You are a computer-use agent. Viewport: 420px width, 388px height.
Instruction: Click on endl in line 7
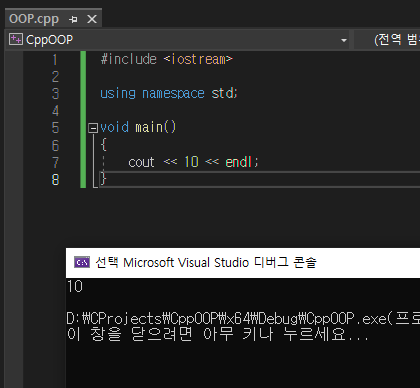pyautogui.click(x=238, y=162)
